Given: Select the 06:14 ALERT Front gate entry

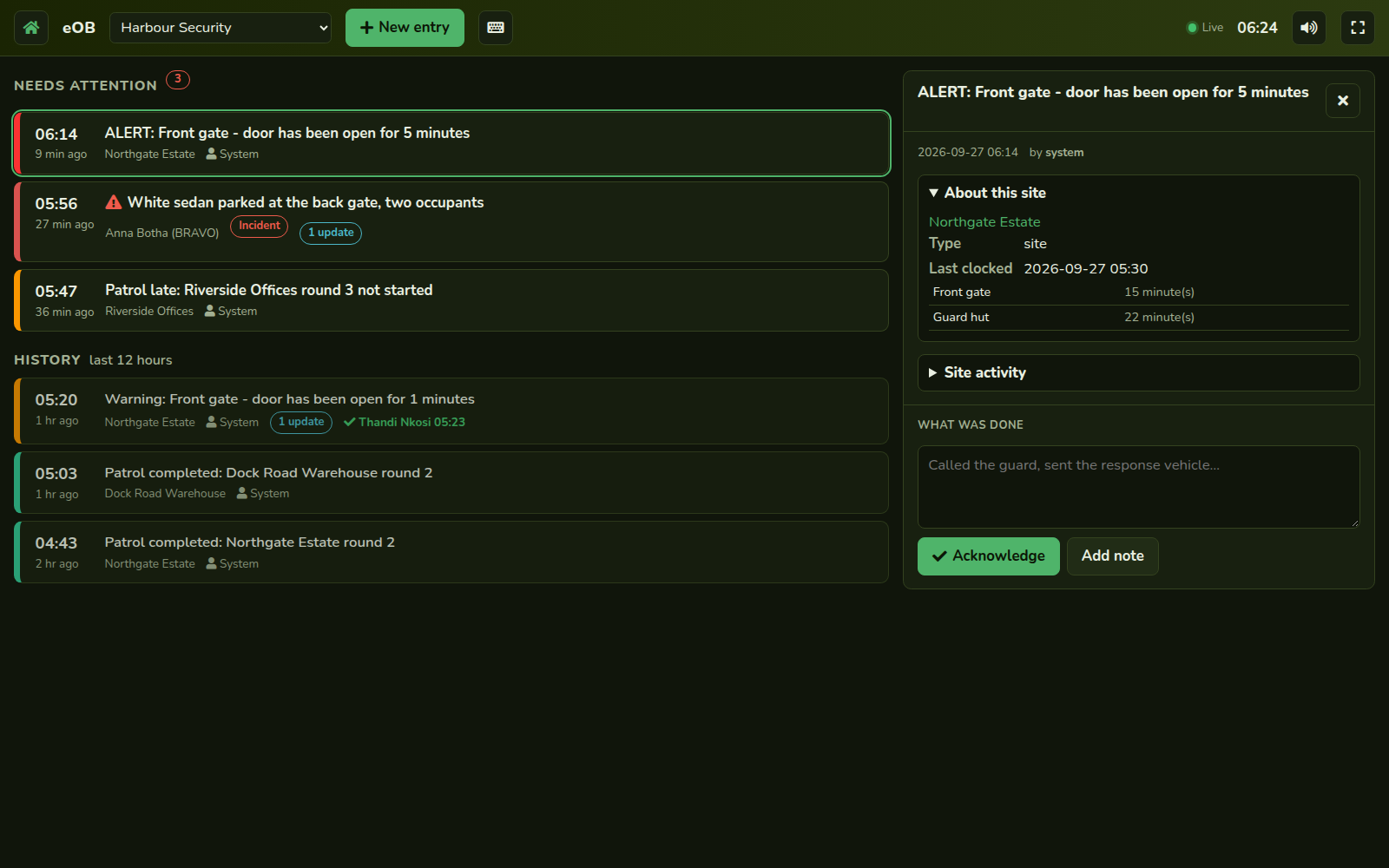Looking at the screenshot, I should coord(451,143).
